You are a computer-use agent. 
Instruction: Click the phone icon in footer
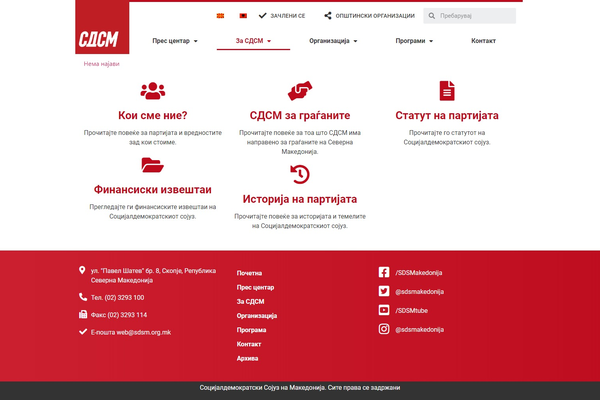click(83, 297)
